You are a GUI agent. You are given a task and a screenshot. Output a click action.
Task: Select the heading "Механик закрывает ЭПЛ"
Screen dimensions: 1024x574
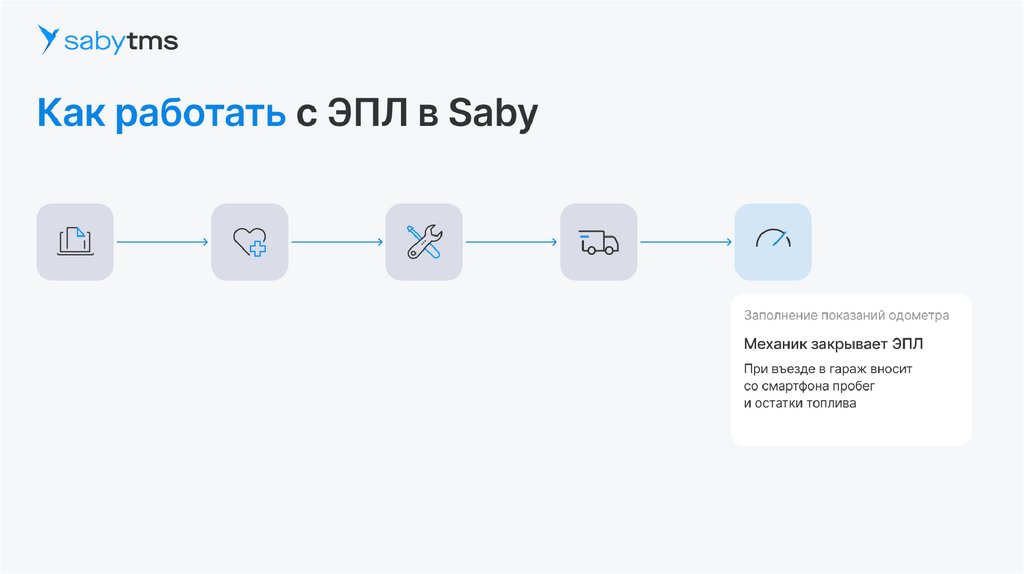coord(834,344)
